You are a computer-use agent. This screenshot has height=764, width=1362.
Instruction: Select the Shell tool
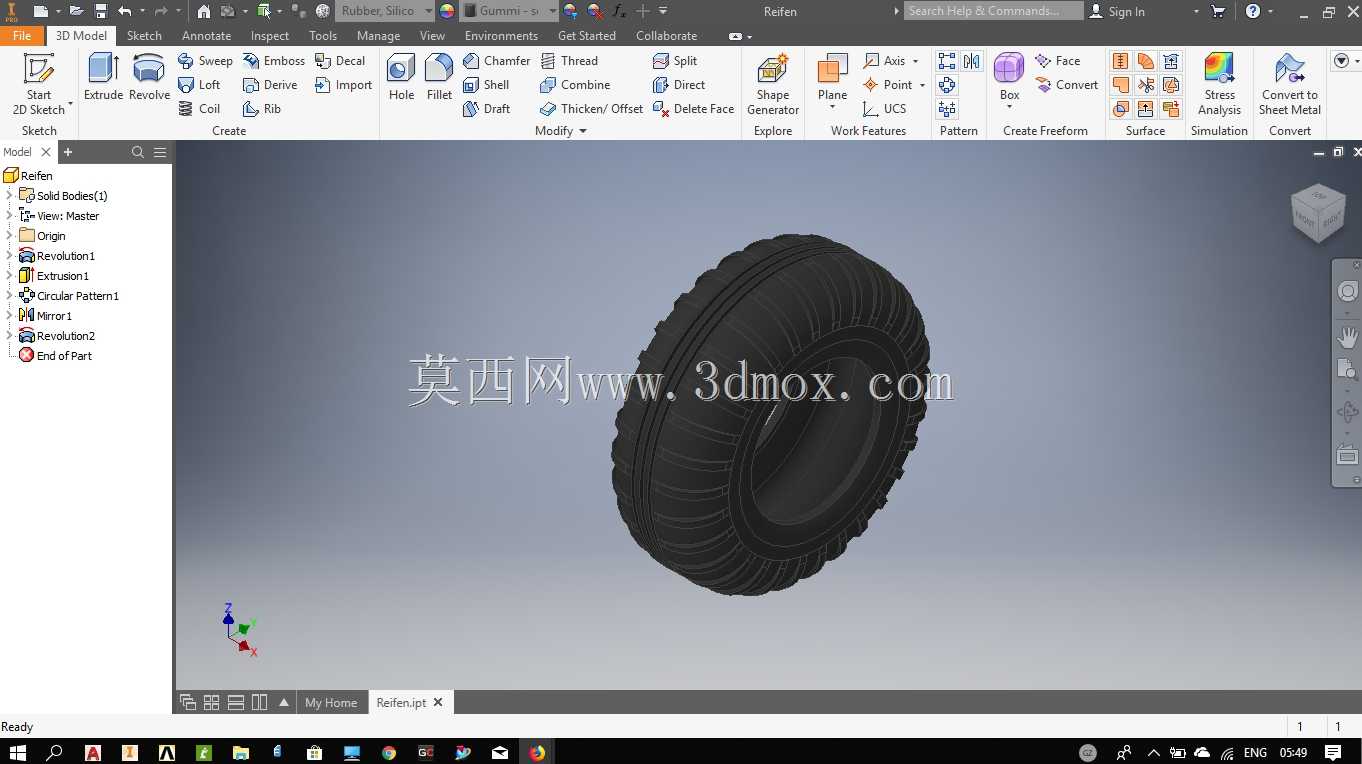click(x=486, y=85)
